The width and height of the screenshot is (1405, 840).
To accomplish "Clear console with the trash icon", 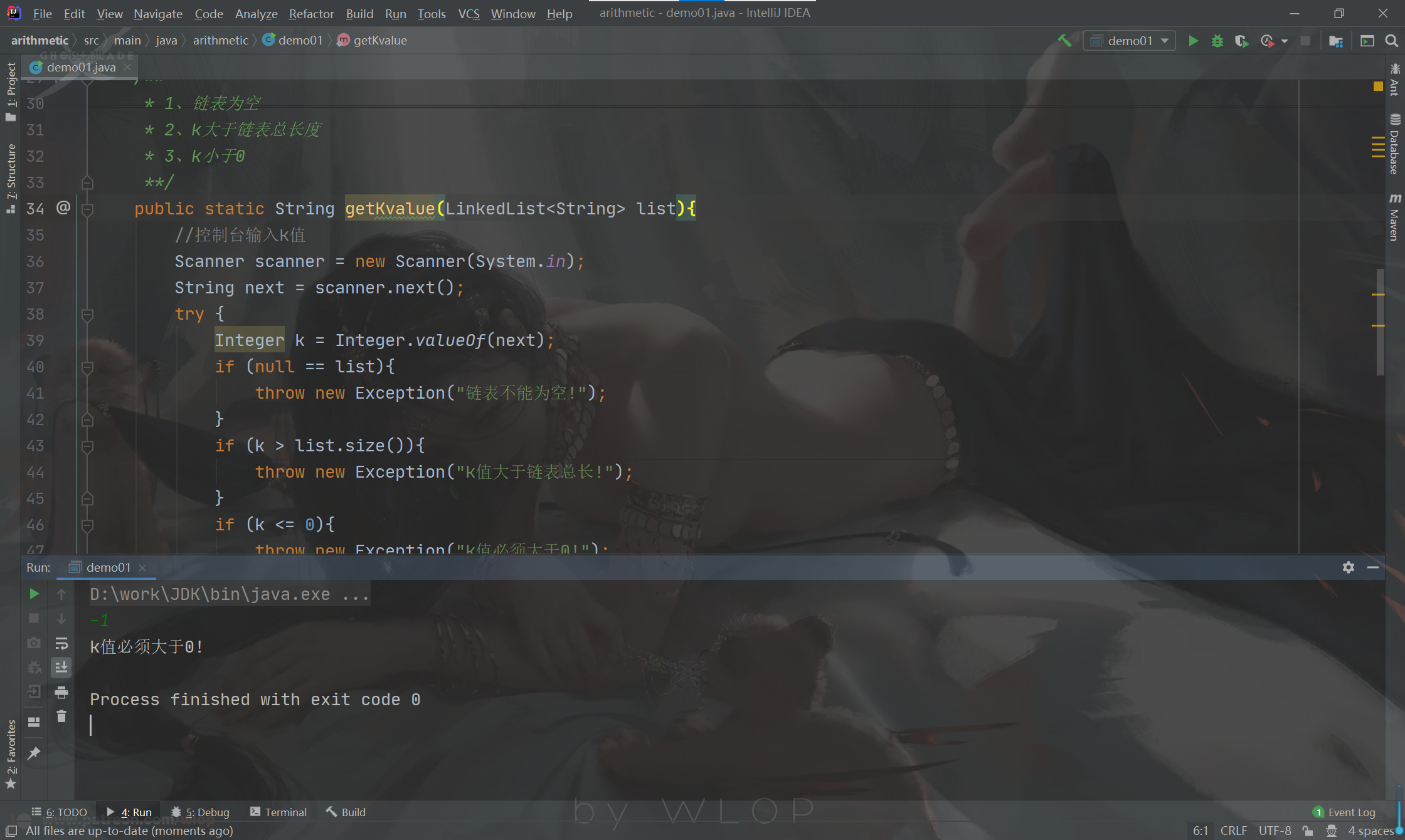I will (61, 716).
